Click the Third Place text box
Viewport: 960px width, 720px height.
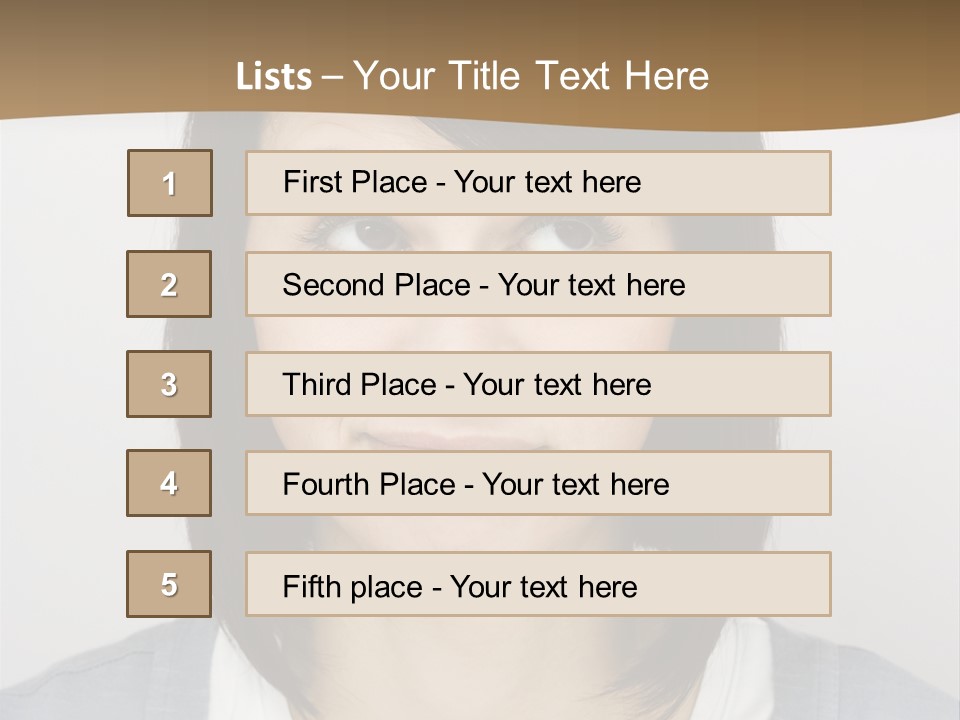tap(538, 384)
